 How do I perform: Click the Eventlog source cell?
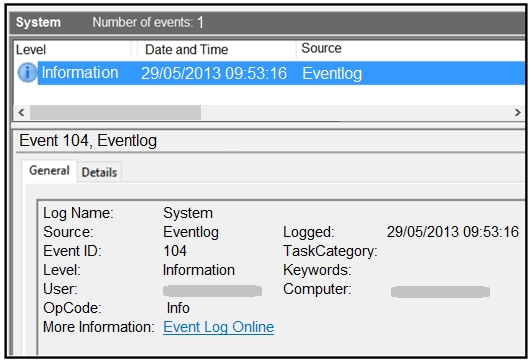point(332,73)
